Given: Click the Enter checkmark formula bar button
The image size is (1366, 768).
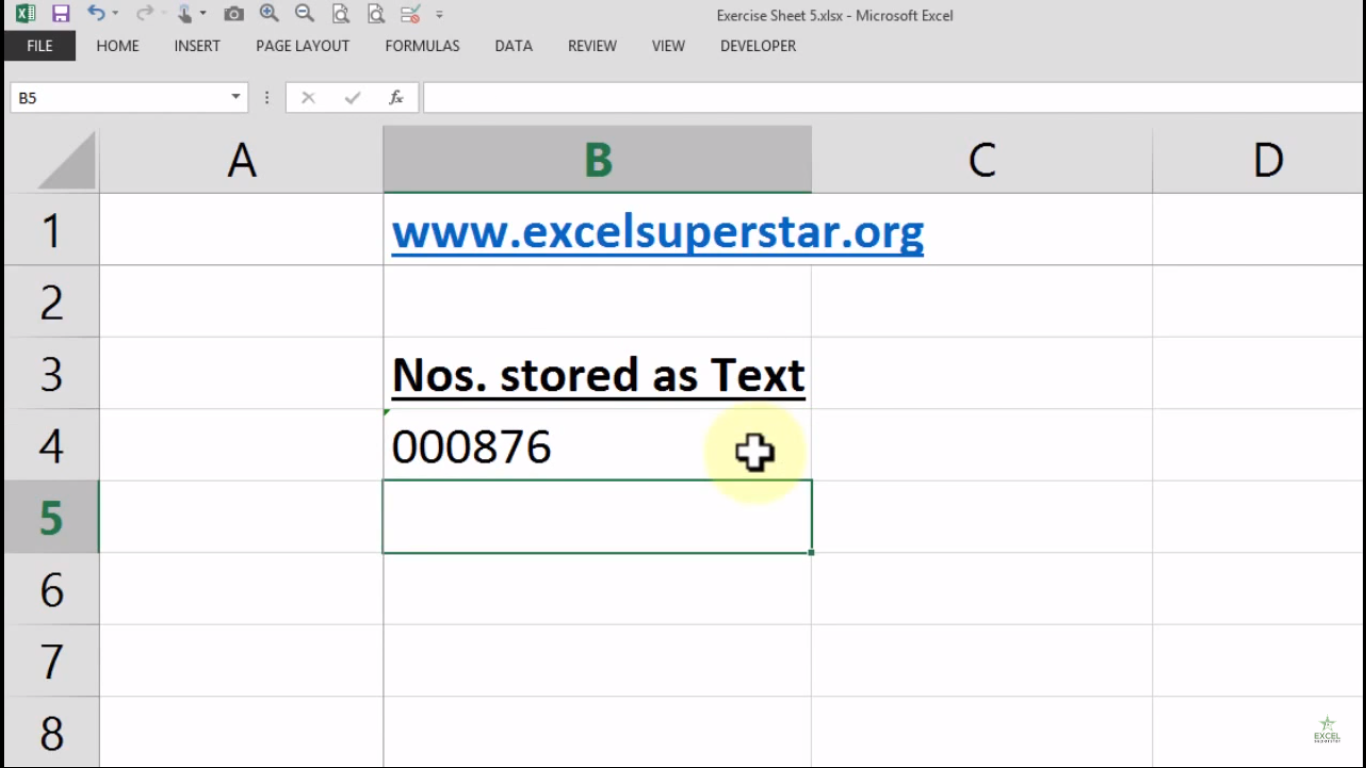Looking at the screenshot, I should pyautogui.click(x=352, y=97).
